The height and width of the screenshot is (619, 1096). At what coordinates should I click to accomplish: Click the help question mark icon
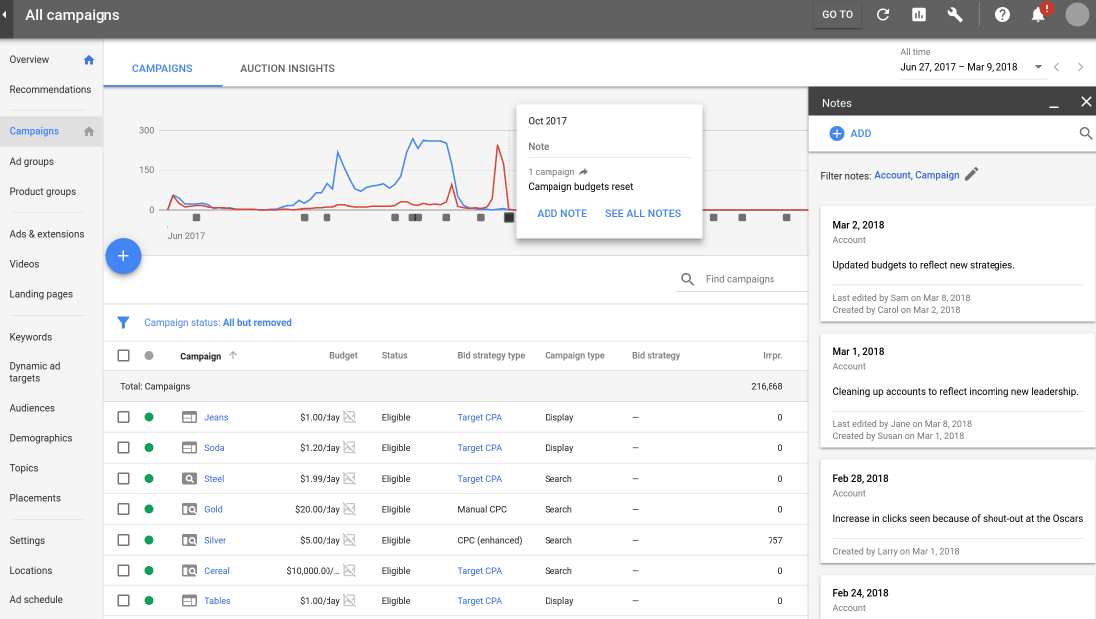1002,14
